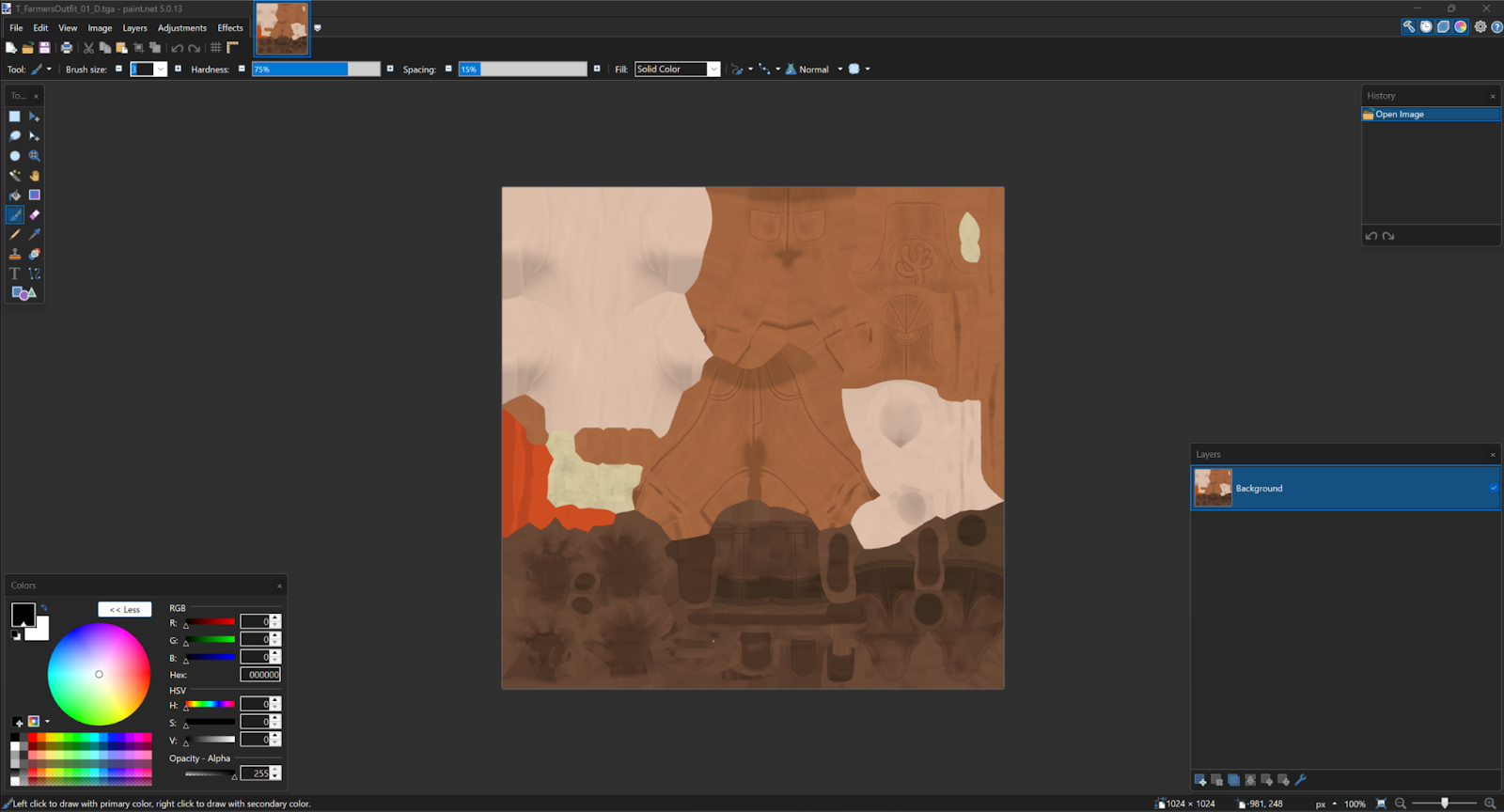
Task: Open the image list dropdown arrow
Action: pyautogui.click(x=318, y=28)
